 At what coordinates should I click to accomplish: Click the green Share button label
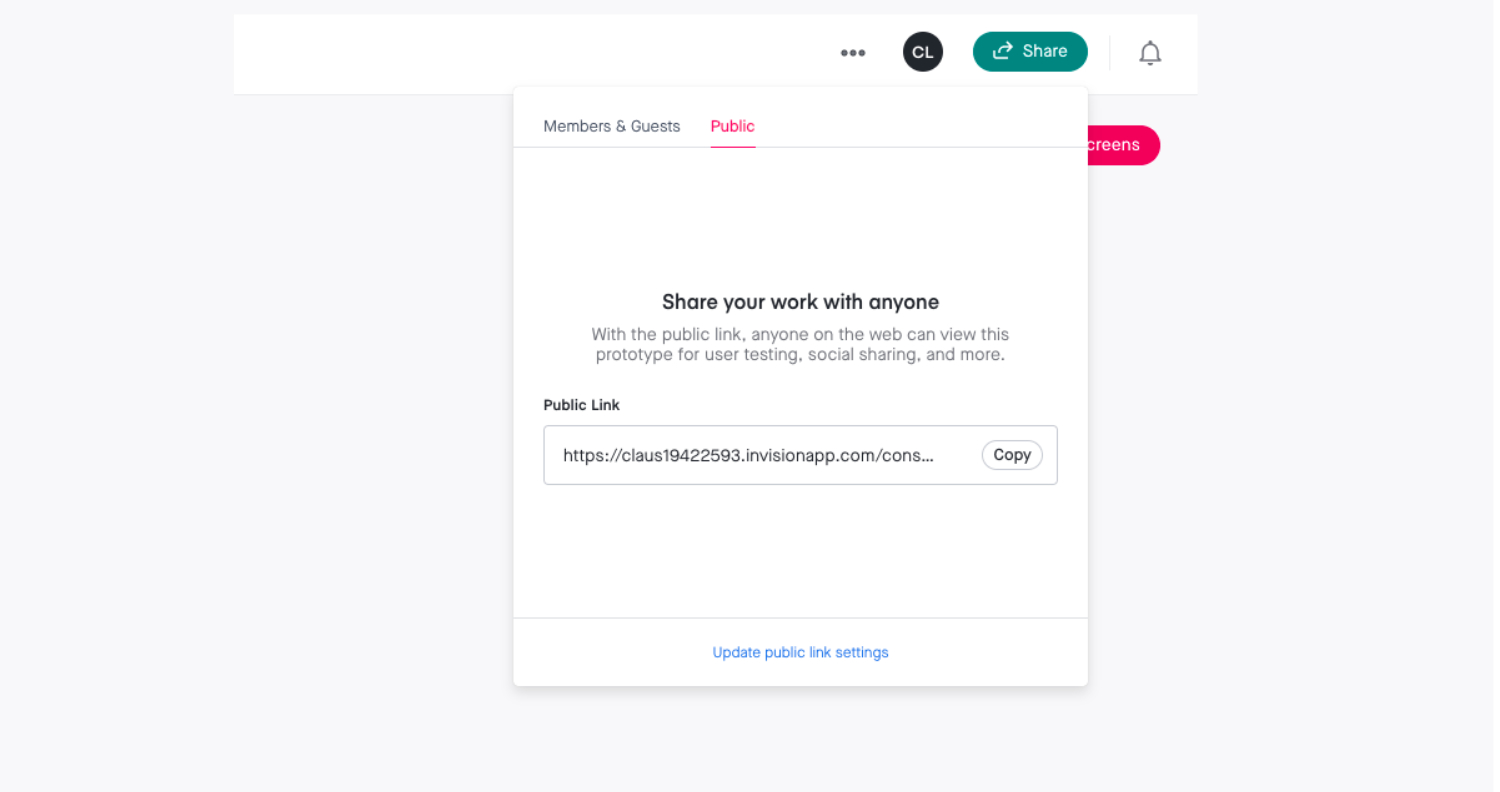pyautogui.click(x=1045, y=51)
